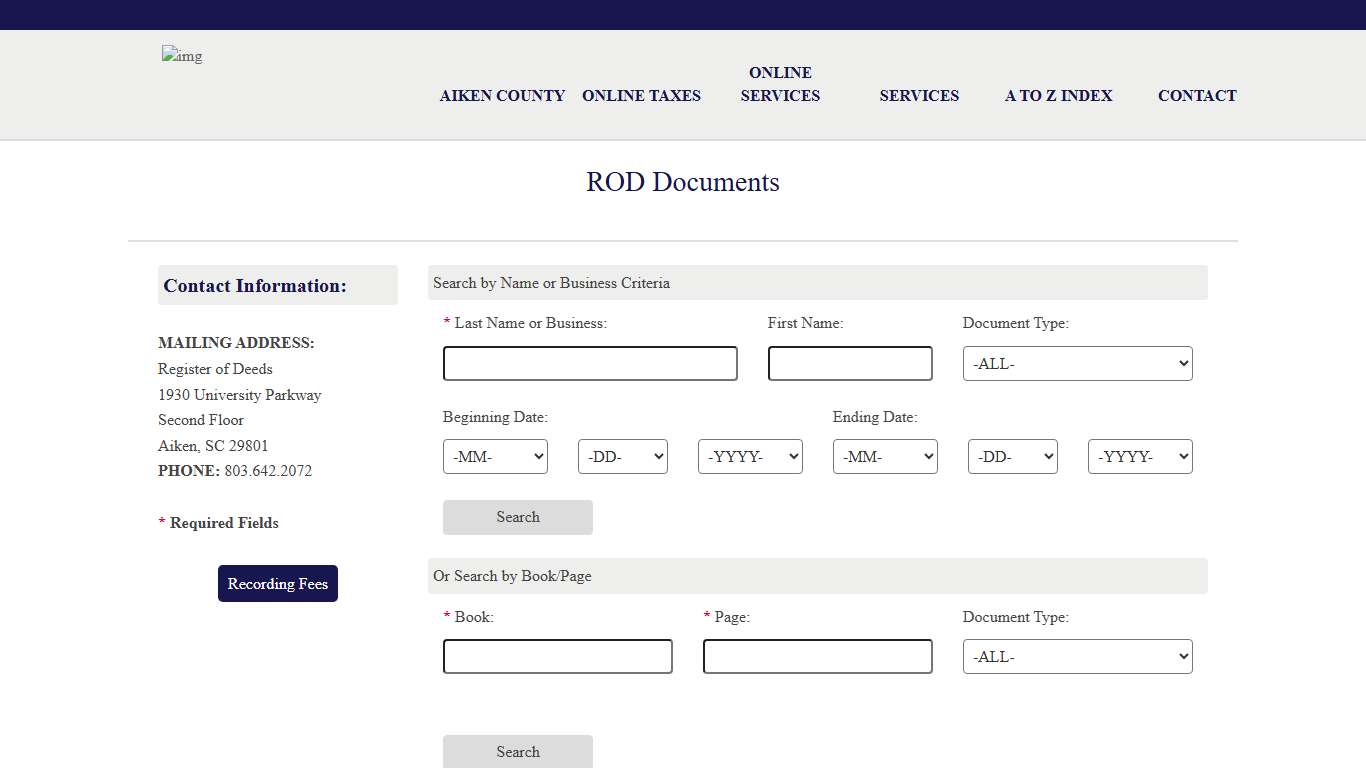Click the First Name input field
Screen dimensions: 1366x768
click(x=850, y=363)
